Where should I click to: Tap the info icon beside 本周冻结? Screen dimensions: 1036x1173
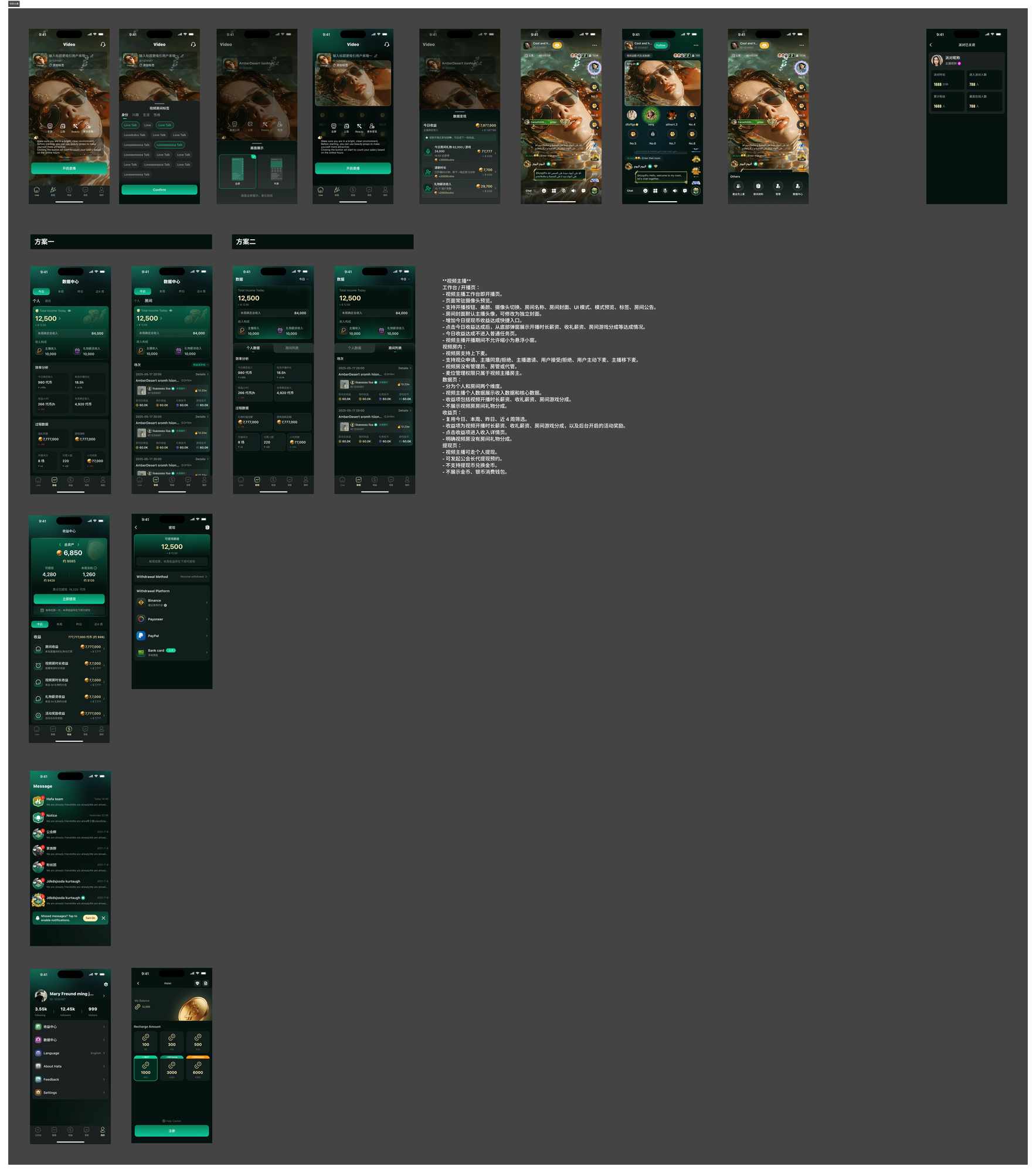[95, 568]
